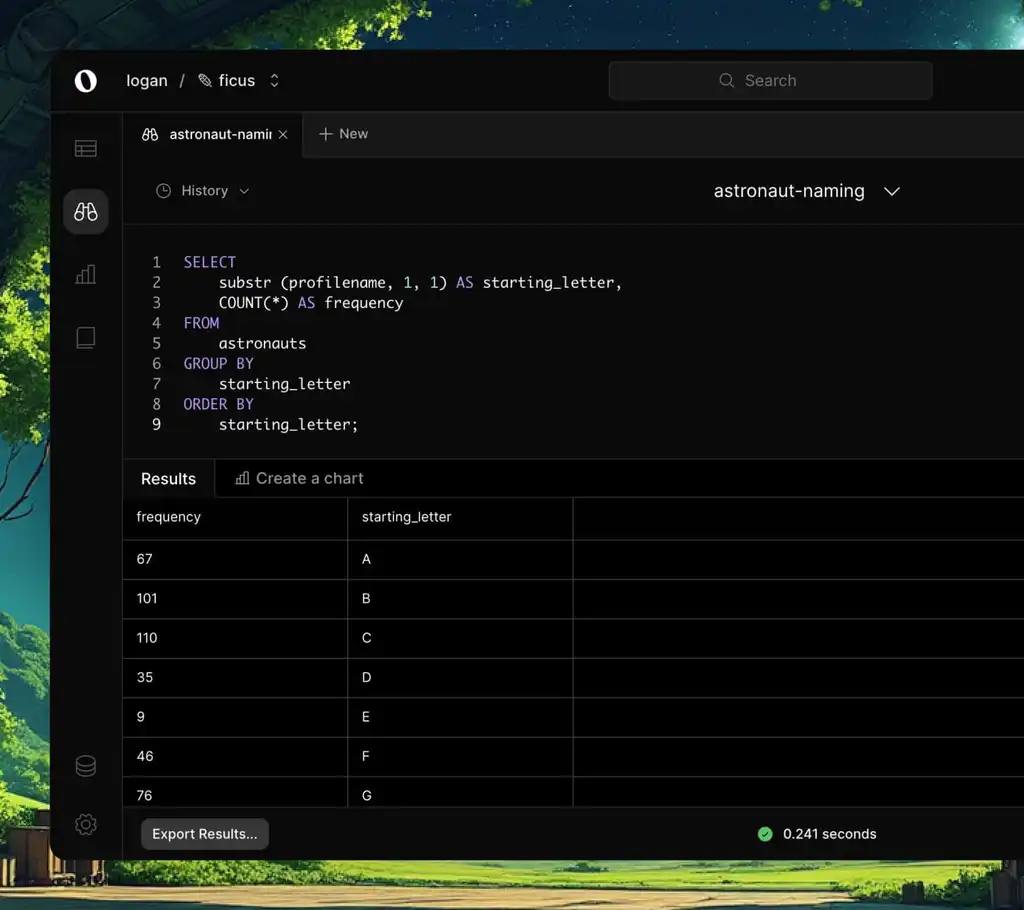
Task: Click the frequency column header
Action: coord(169,517)
